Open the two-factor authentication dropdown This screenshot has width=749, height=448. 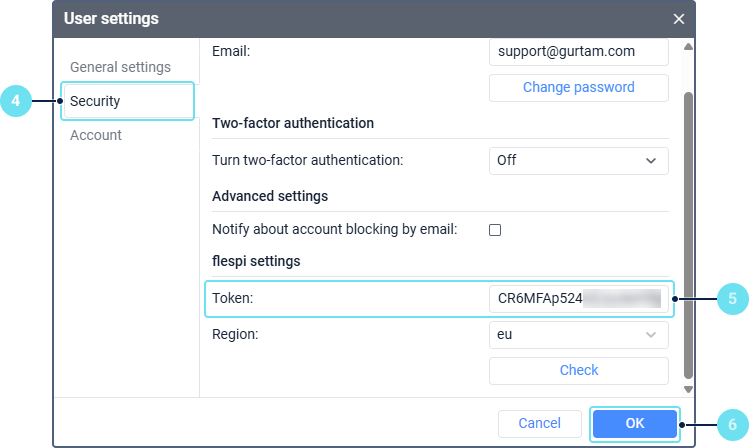(x=578, y=160)
